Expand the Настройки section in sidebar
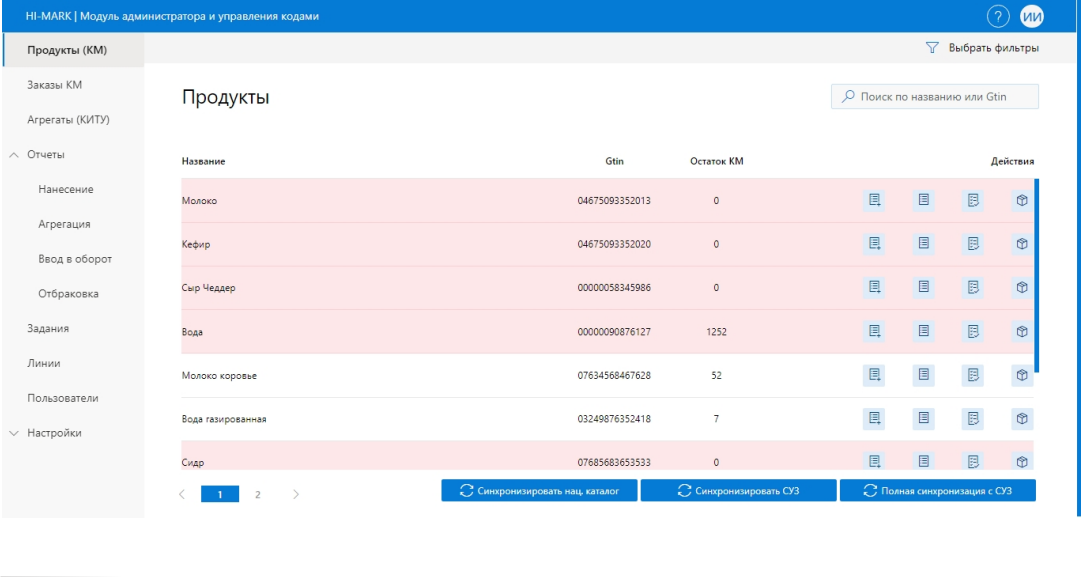The height and width of the screenshot is (577, 1086). tap(14, 433)
